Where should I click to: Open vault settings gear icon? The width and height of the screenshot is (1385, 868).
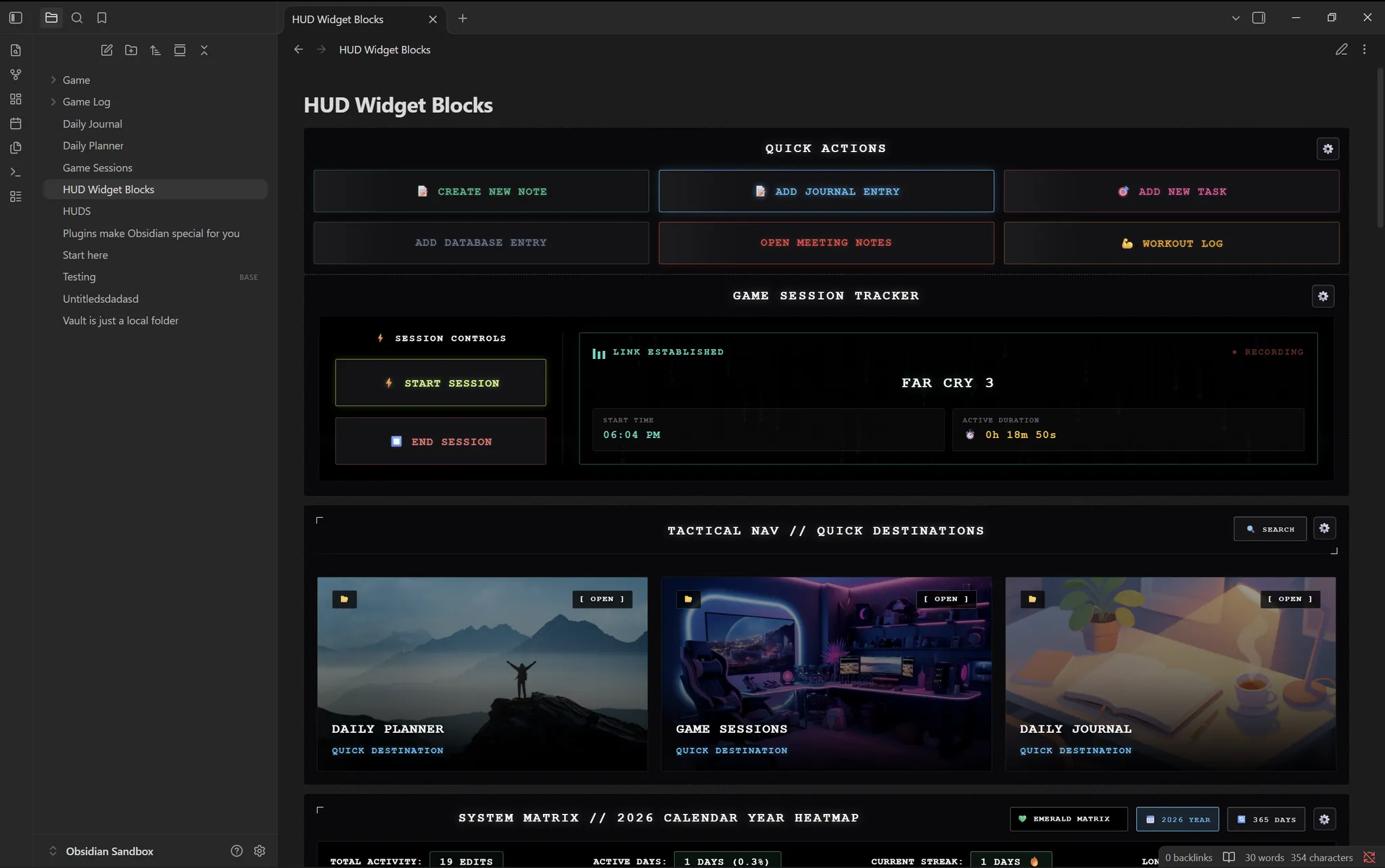click(x=260, y=851)
